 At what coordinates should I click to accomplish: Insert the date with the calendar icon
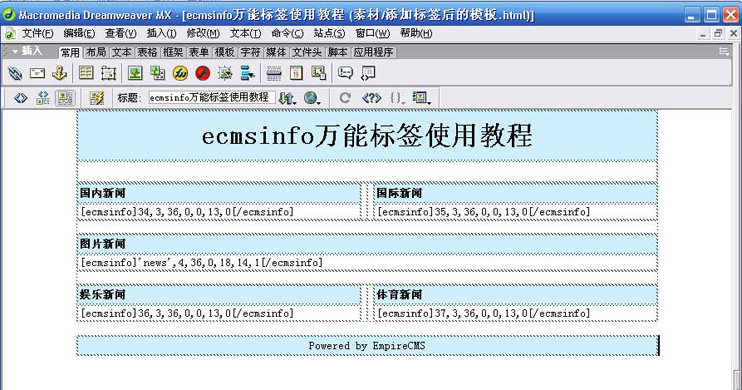click(x=296, y=73)
